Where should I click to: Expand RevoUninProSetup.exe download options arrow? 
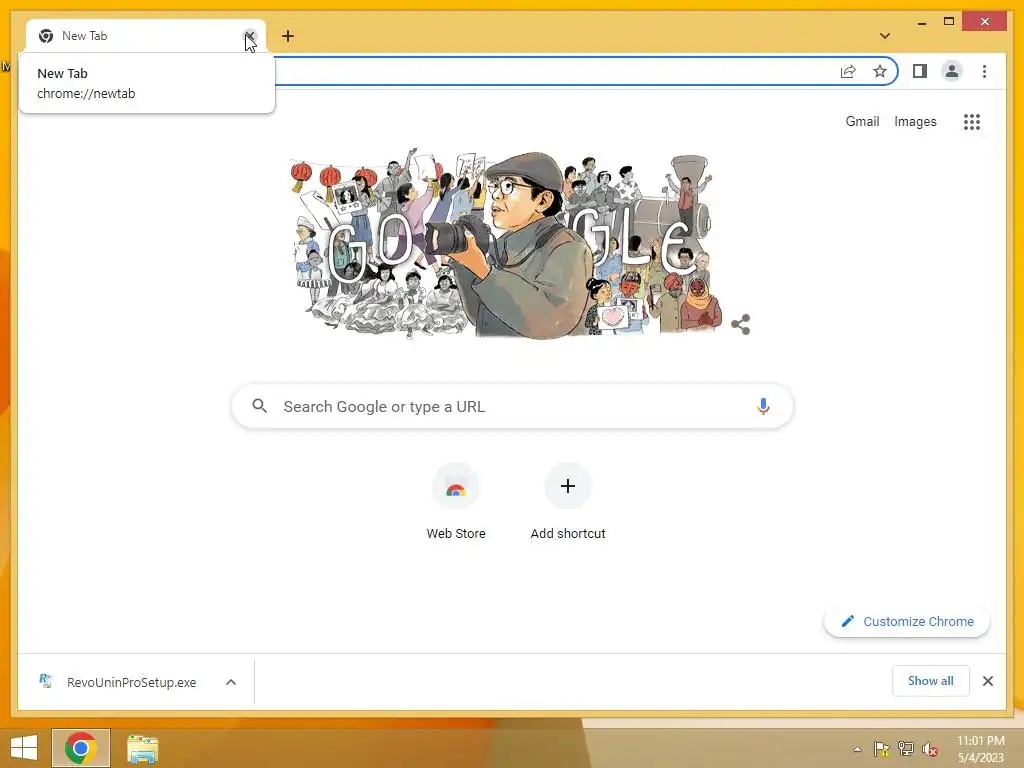(231, 682)
